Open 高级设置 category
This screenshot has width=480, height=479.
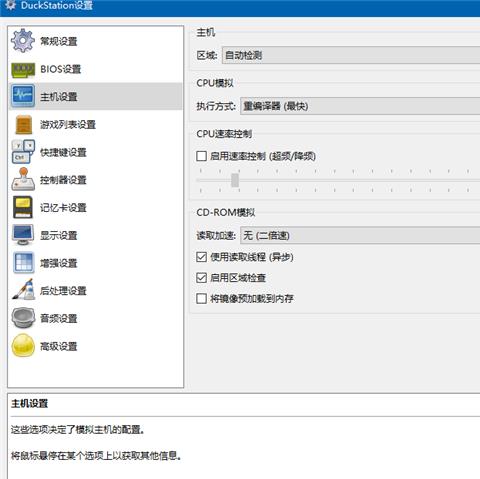coord(95,346)
